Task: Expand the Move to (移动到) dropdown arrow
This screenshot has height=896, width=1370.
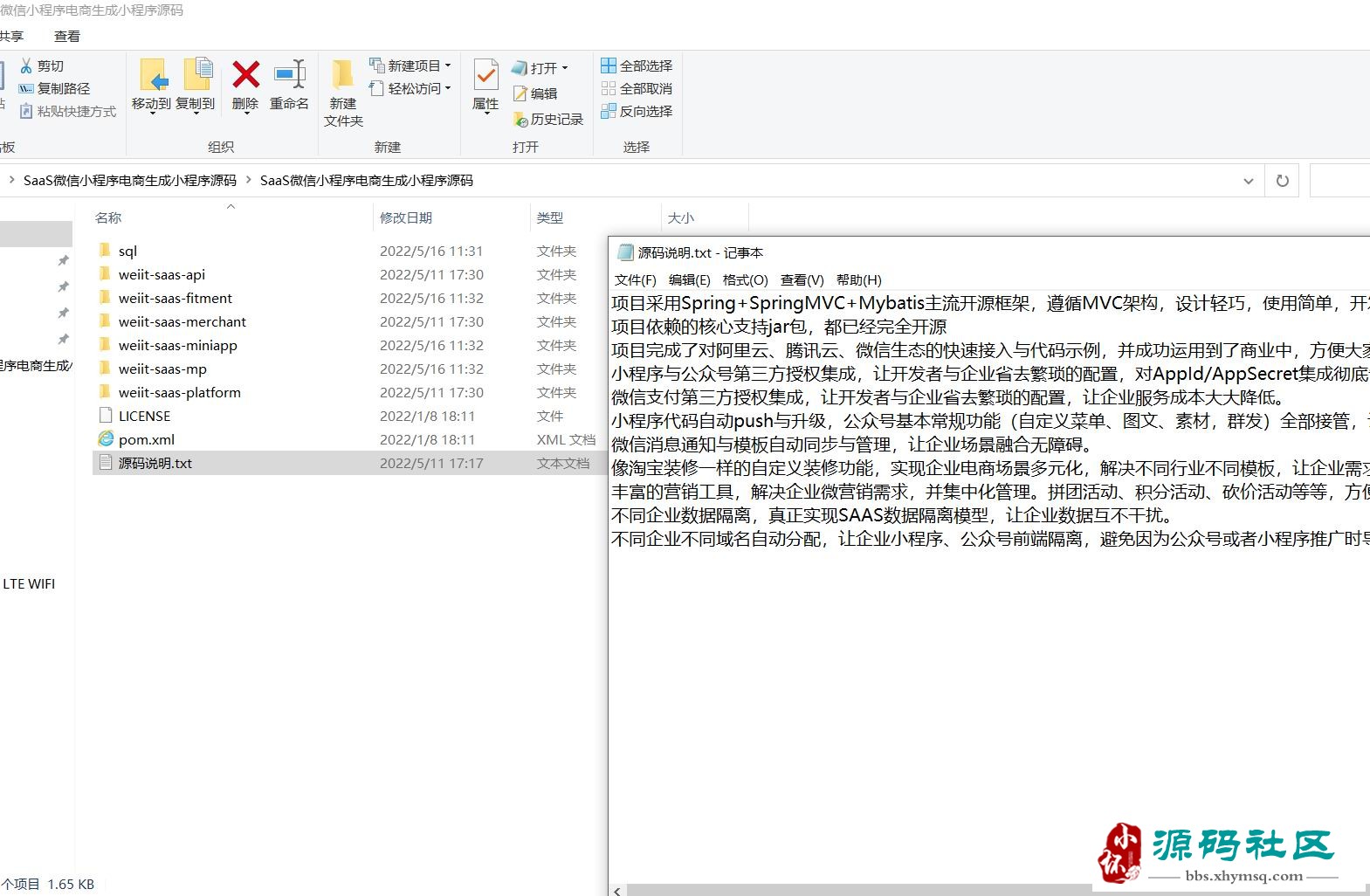Action: click(x=151, y=114)
